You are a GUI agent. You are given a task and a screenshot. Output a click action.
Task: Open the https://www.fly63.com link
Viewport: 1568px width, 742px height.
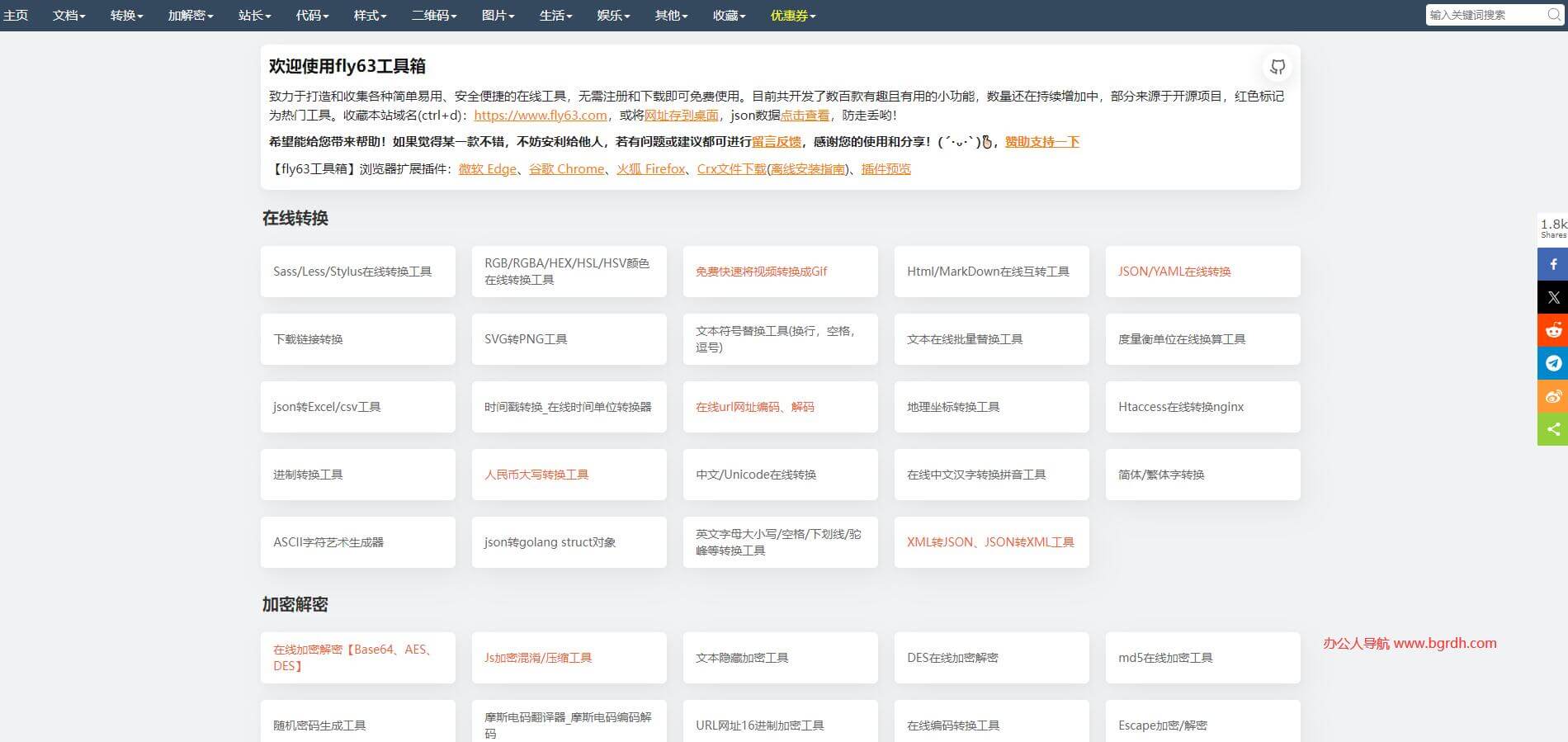[x=540, y=116]
